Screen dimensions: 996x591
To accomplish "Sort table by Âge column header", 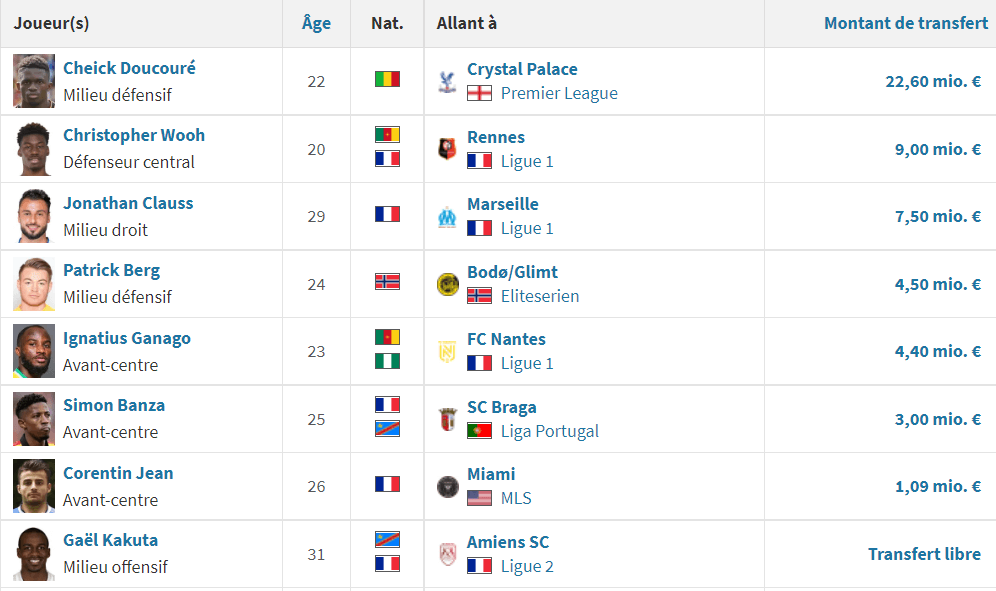I will point(316,23).
